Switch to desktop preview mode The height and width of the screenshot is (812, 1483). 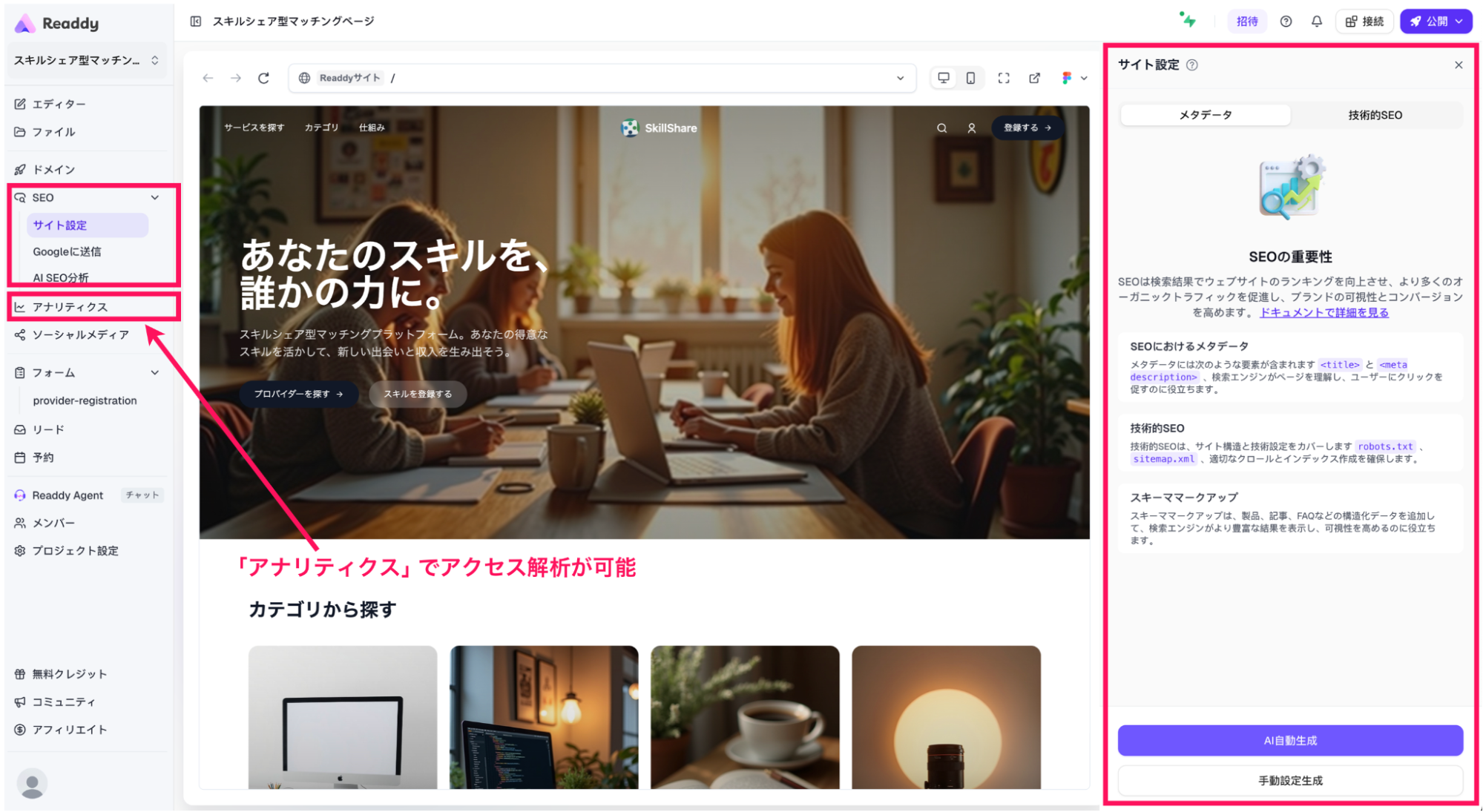pyautogui.click(x=944, y=78)
